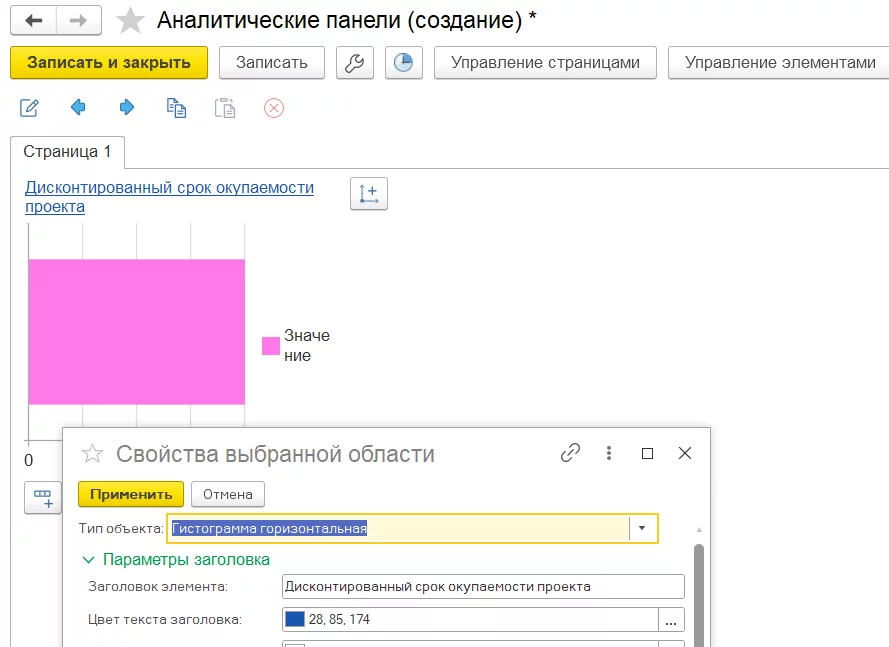
Task: Switch to the Страница 1 tab
Action: coord(68,153)
